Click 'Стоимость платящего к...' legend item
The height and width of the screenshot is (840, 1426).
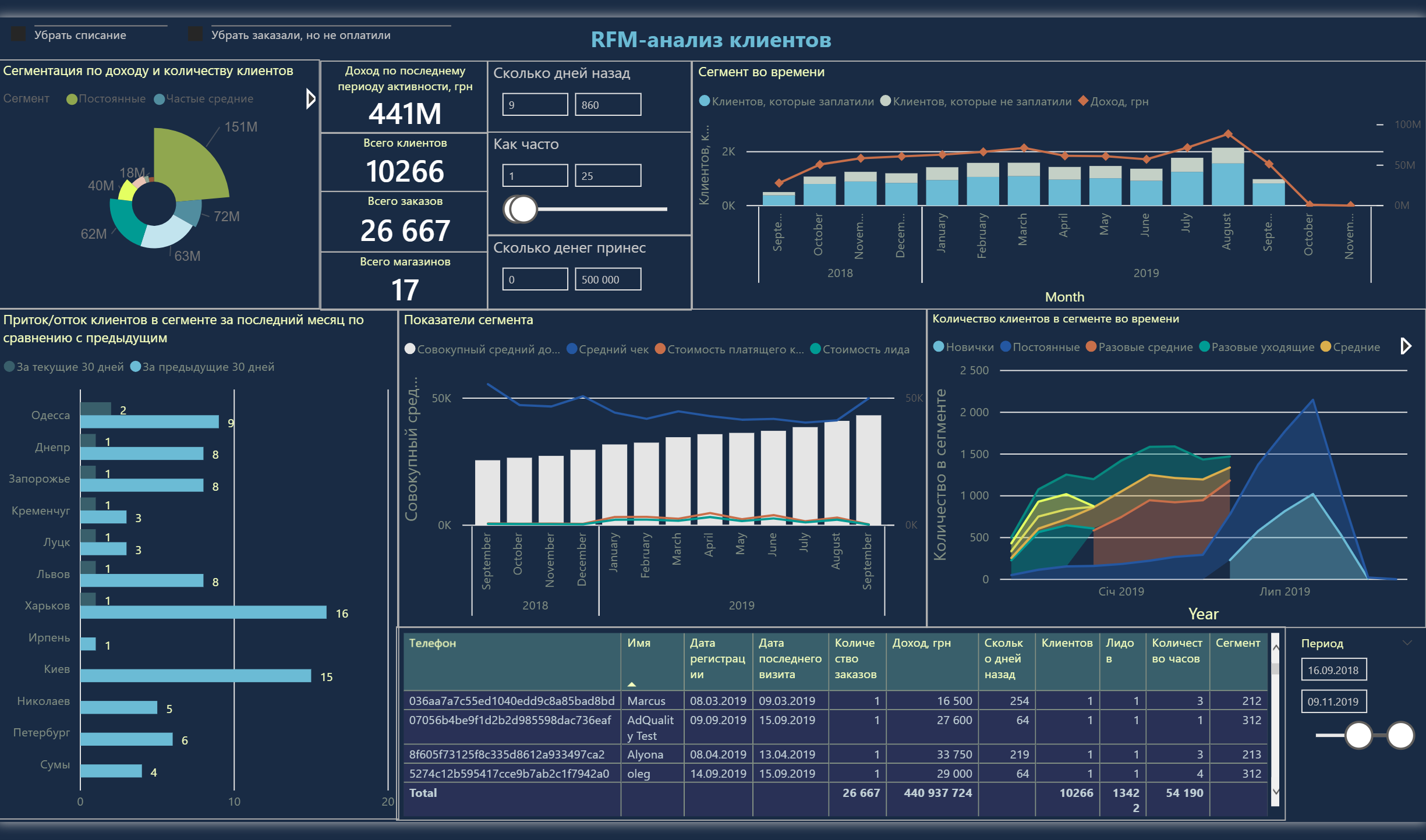pos(729,349)
